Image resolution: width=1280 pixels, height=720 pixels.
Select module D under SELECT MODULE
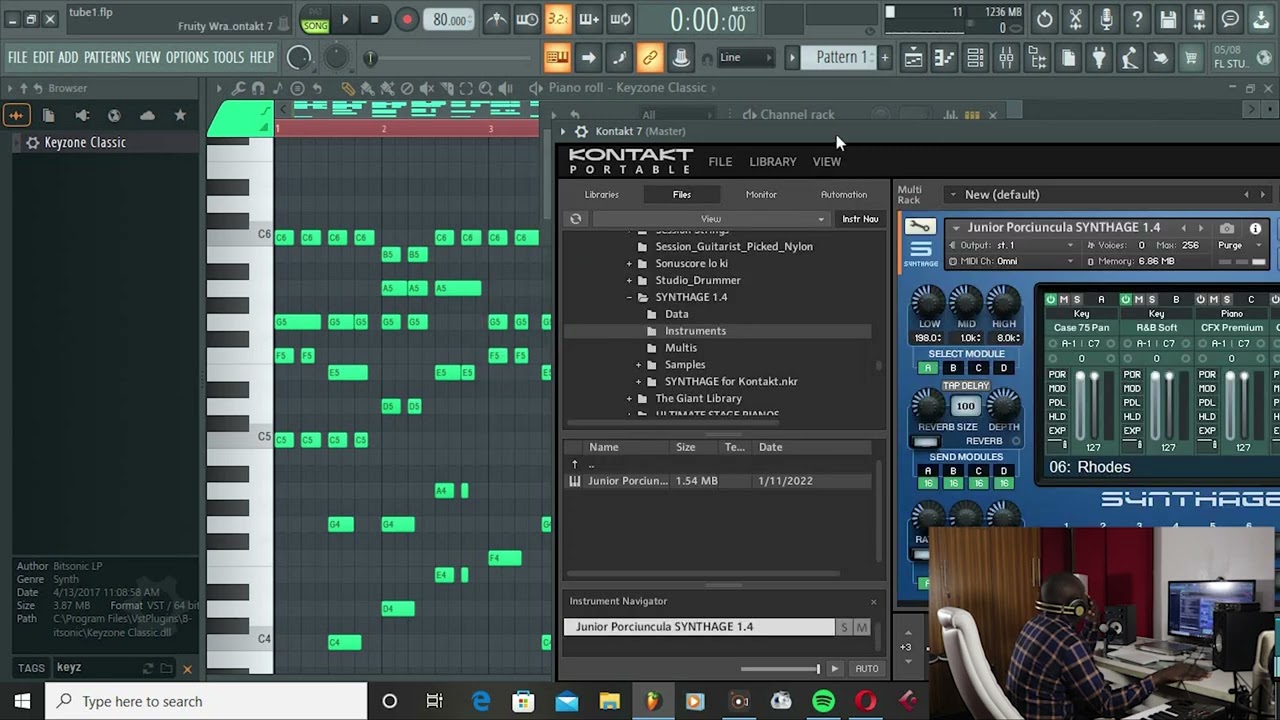pyautogui.click(x=1004, y=368)
